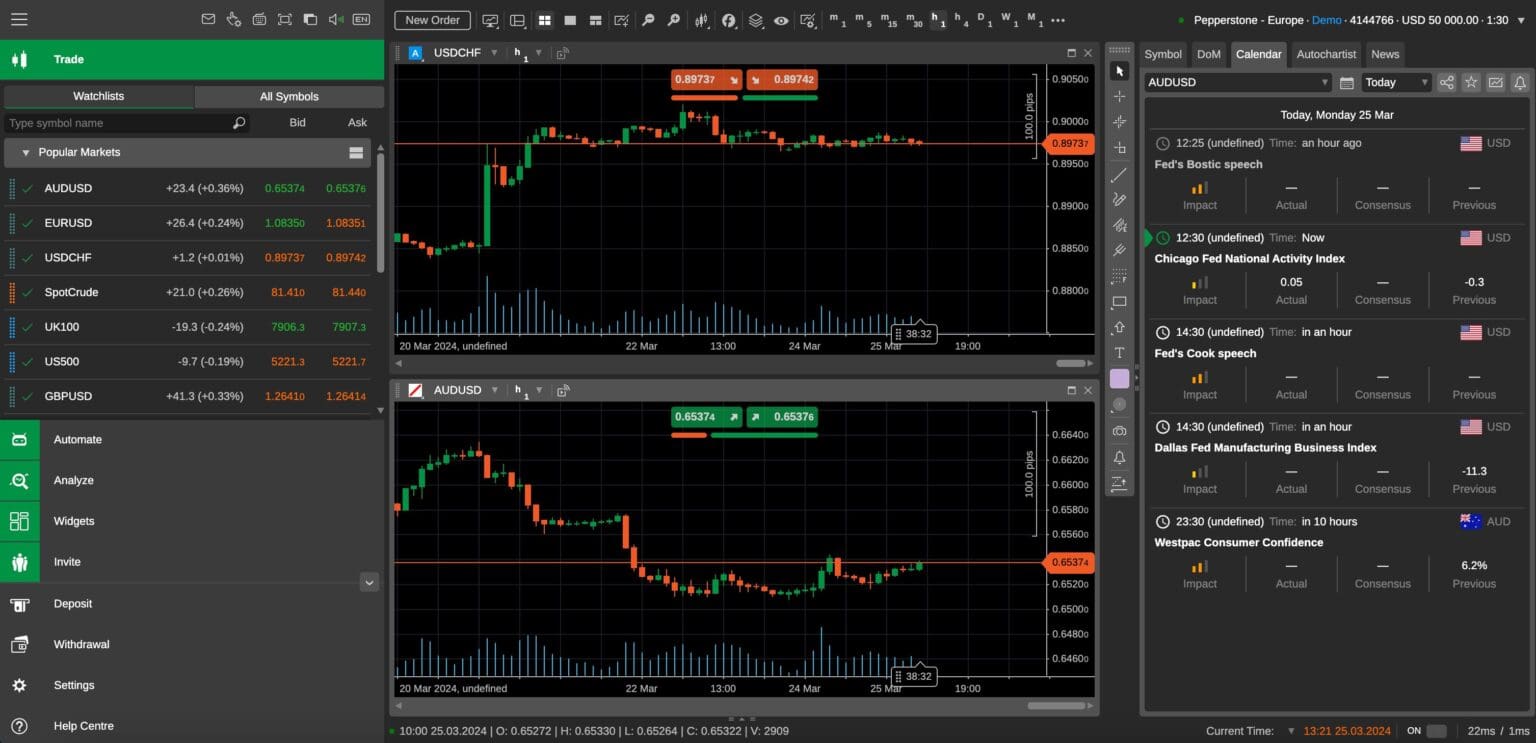The image size is (1536, 743).
Task: Open Deposit from the left sidebar
Action: click(72, 604)
